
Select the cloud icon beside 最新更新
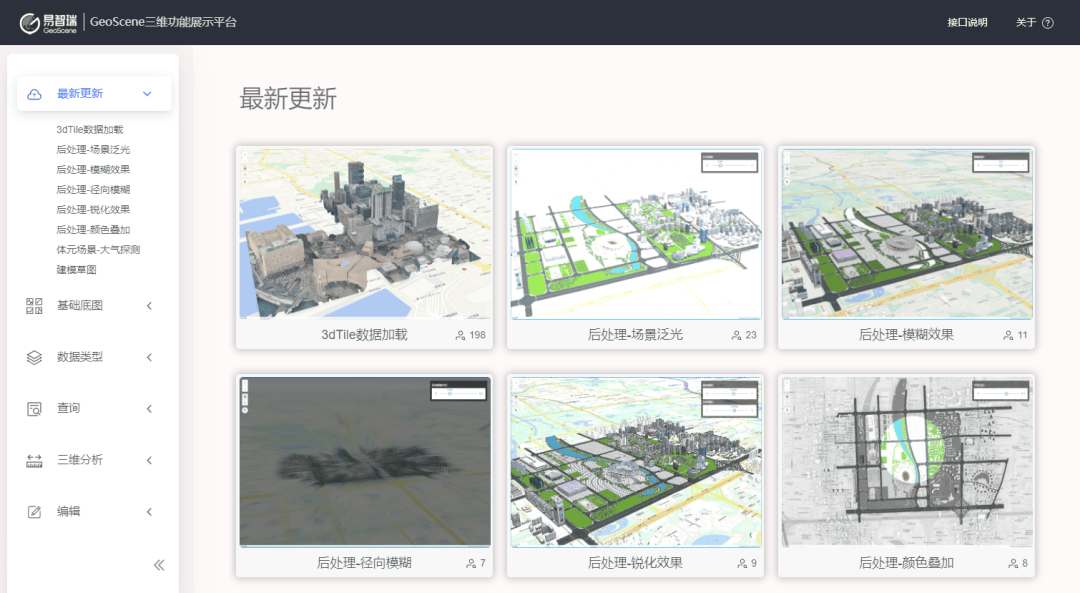coord(34,93)
